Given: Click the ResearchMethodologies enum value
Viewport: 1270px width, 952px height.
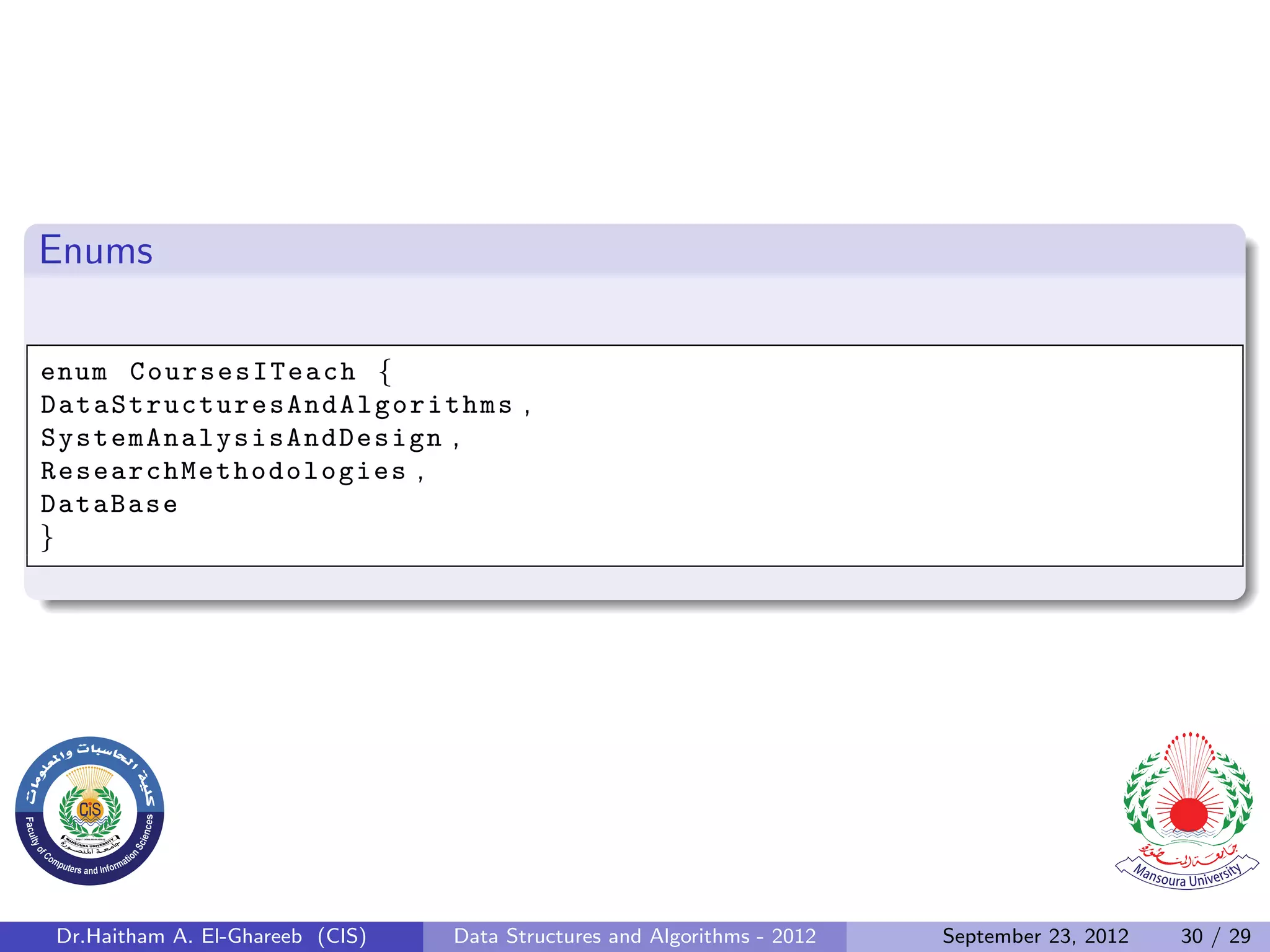Looking at the screenshot, I should 224,472.
